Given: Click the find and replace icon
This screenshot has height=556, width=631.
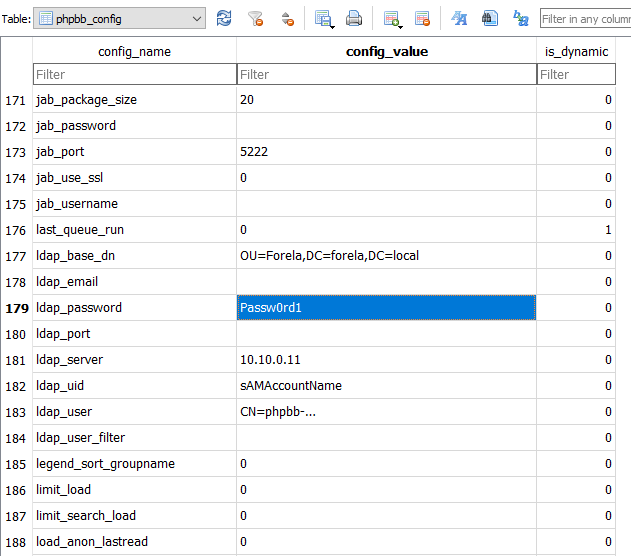Looking at the screenshot, I should pos(520,19).
